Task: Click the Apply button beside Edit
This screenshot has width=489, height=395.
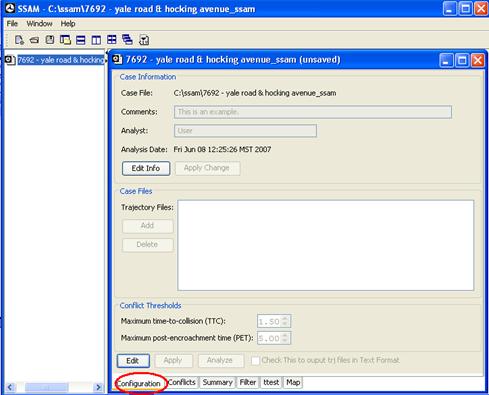Action: pyautogui.click(x=173, y=360)
